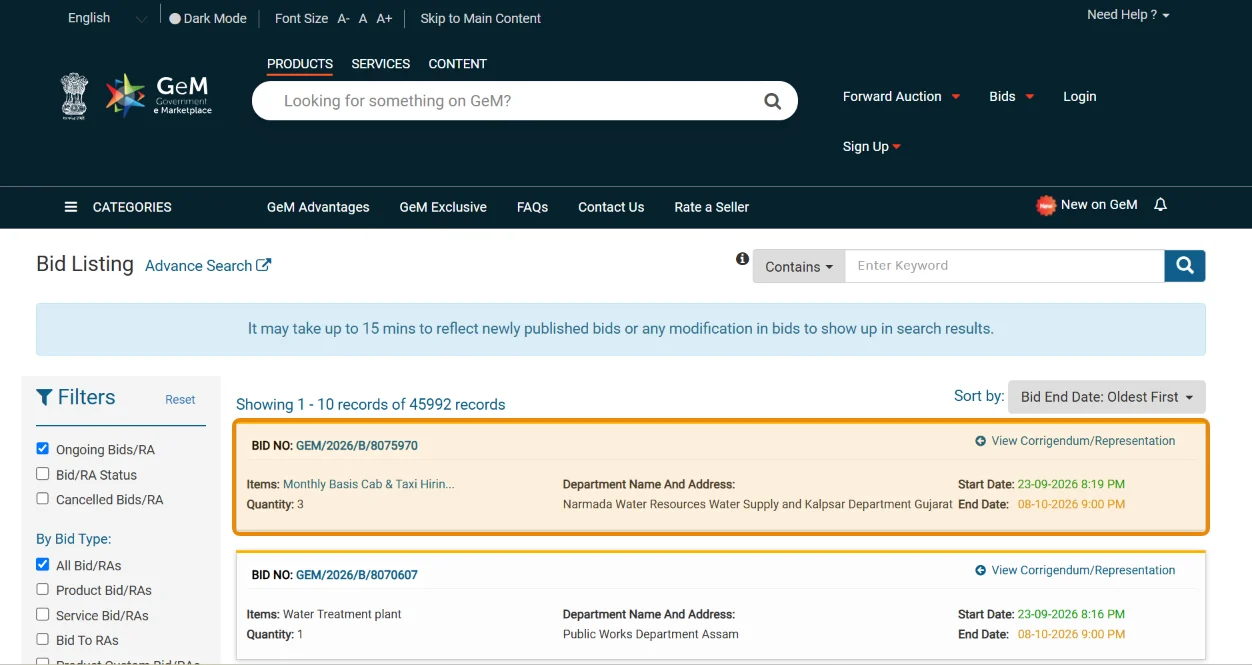Screen dimensions: 1252x665
Task: Click 'Showing 1 - 10 records' count text
Action: click(x=370, y=405)
